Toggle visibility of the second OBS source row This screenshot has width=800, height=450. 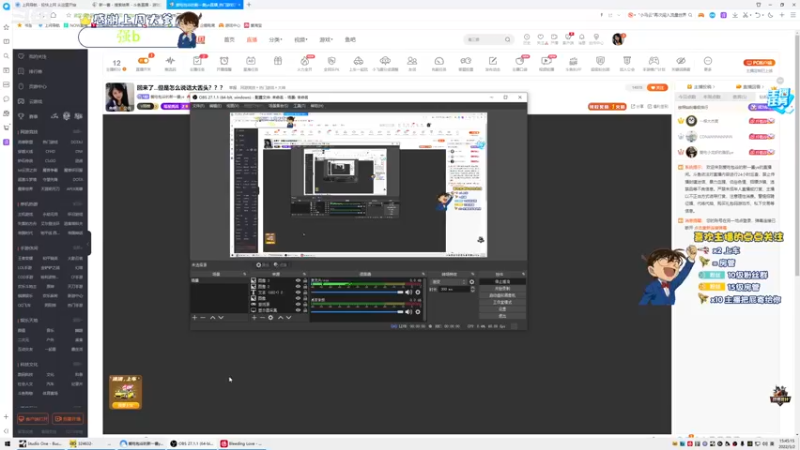(x=298, y=286)
